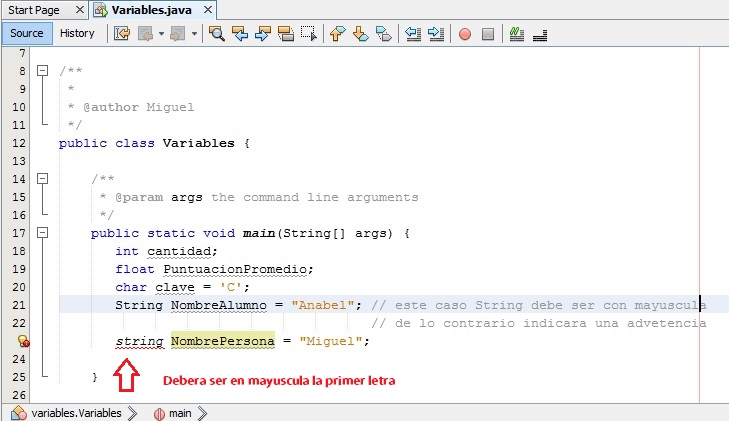Collapse the main method code fold
The width and height of the screenshot is (729, 421).
[42, 233]
